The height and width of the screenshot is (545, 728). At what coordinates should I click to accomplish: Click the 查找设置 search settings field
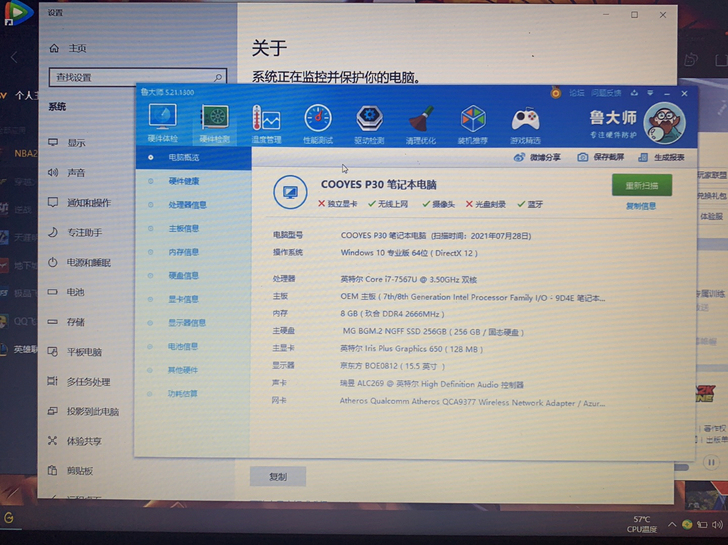pos(137,77)
